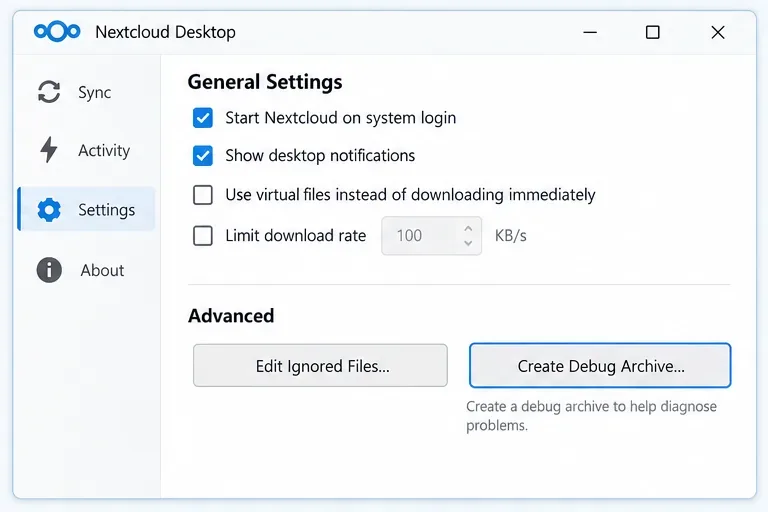
Task: Enable virtual files instead of downloading
Action: click(203, 195)
